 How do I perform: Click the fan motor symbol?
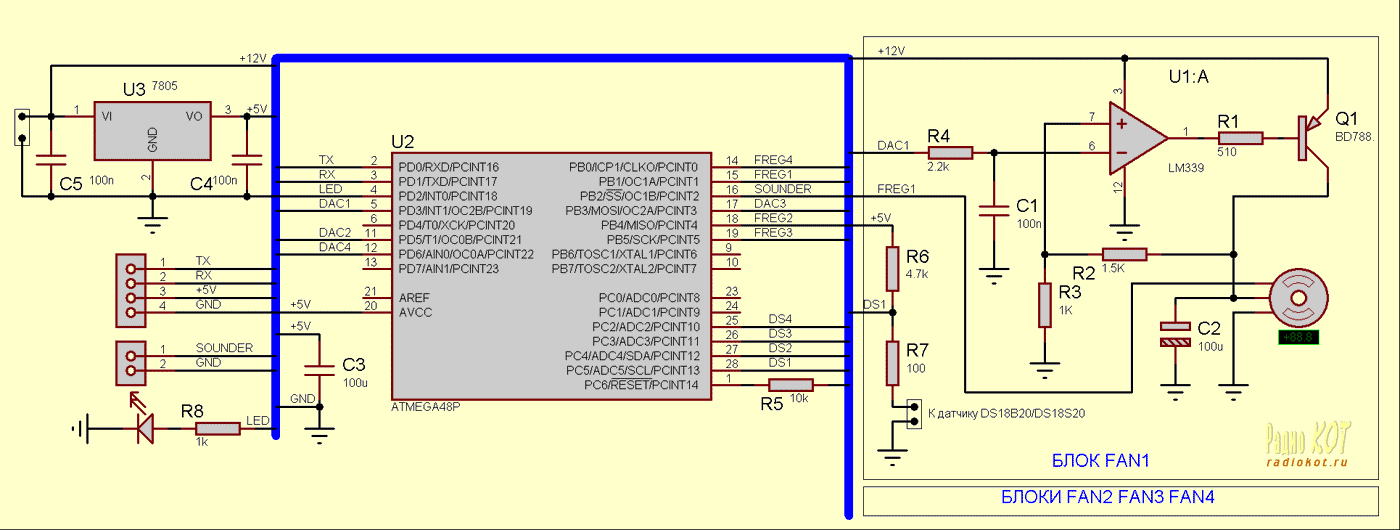coord(1298,297)
